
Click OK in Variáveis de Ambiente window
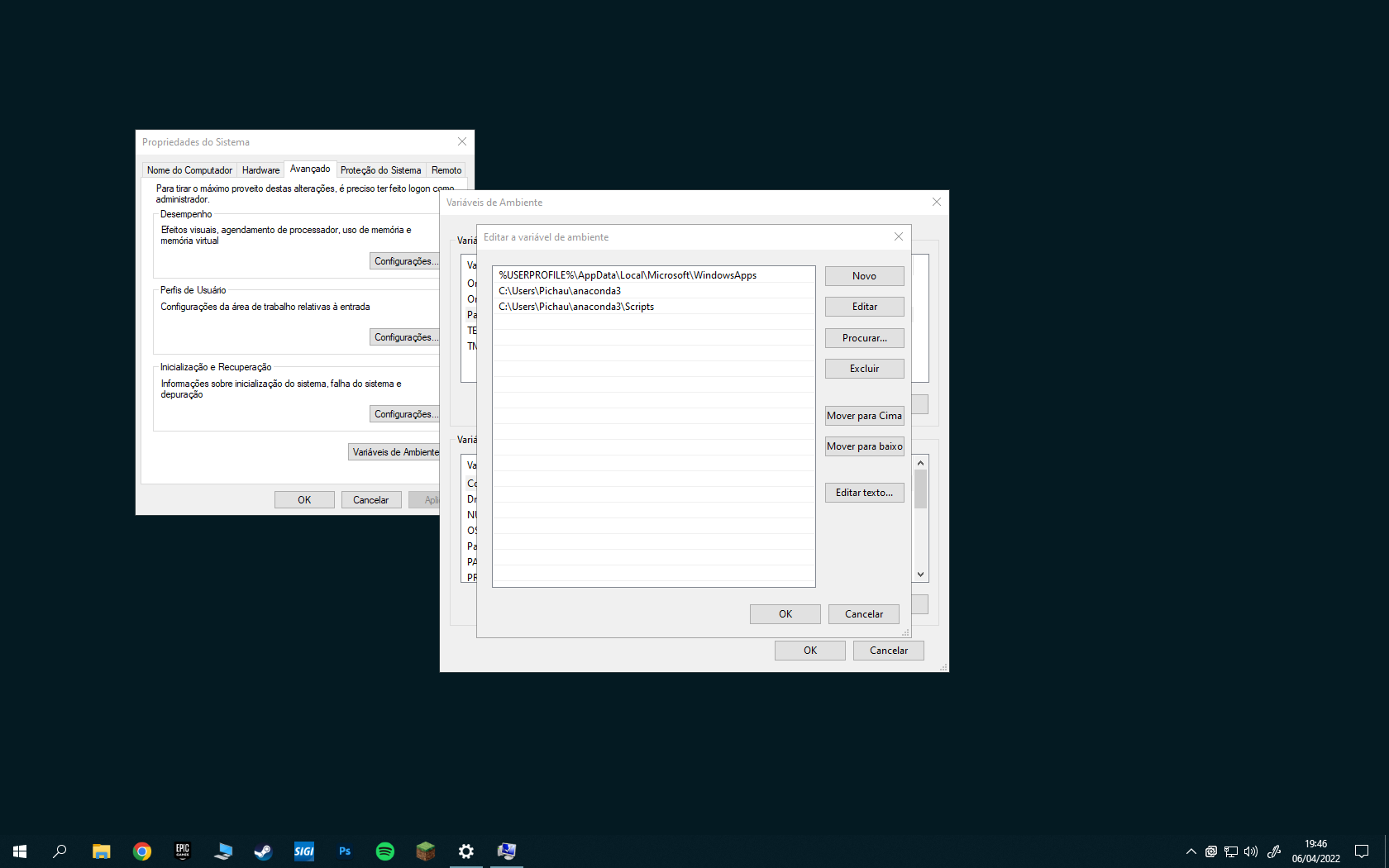pos(810,651)
